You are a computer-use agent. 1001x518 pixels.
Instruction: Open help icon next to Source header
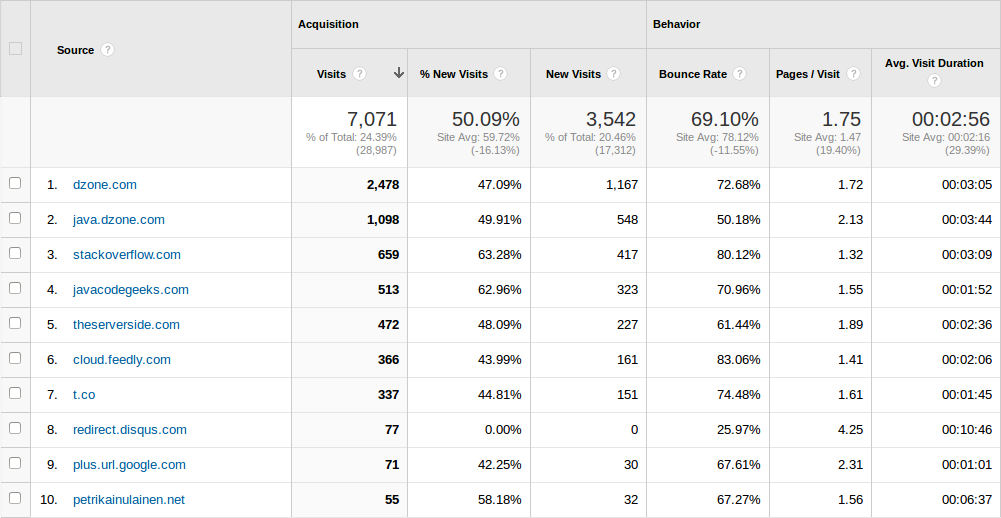pos(107,50)
